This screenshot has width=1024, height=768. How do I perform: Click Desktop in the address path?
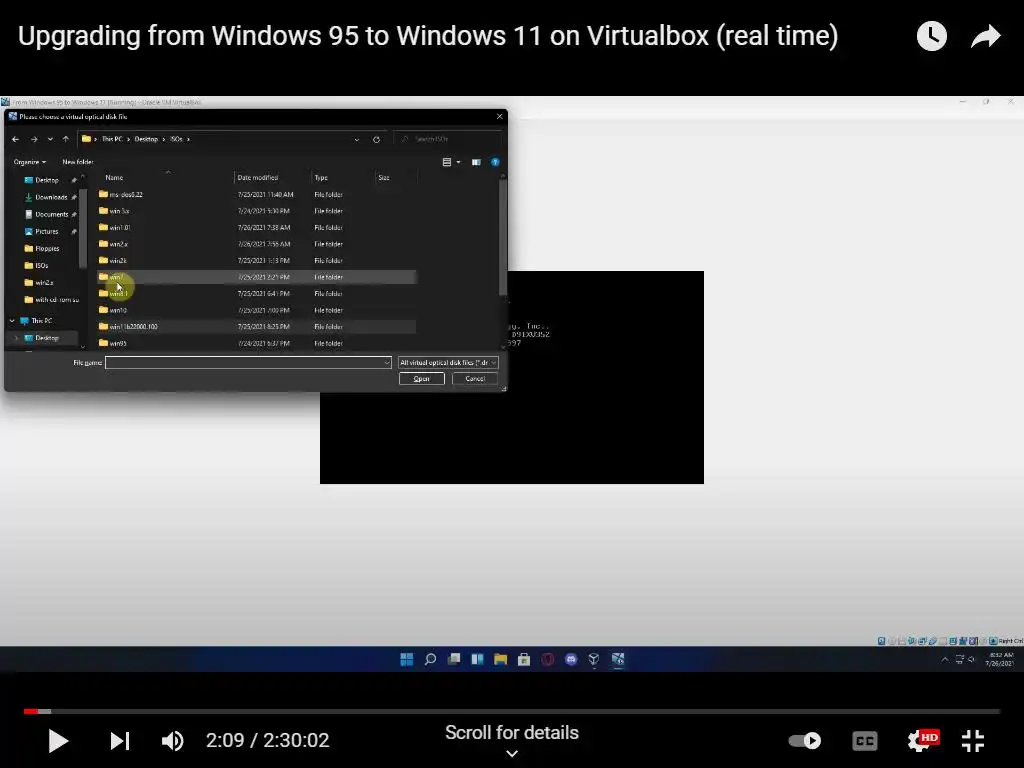pyautogui.click(x=146, y=139)
